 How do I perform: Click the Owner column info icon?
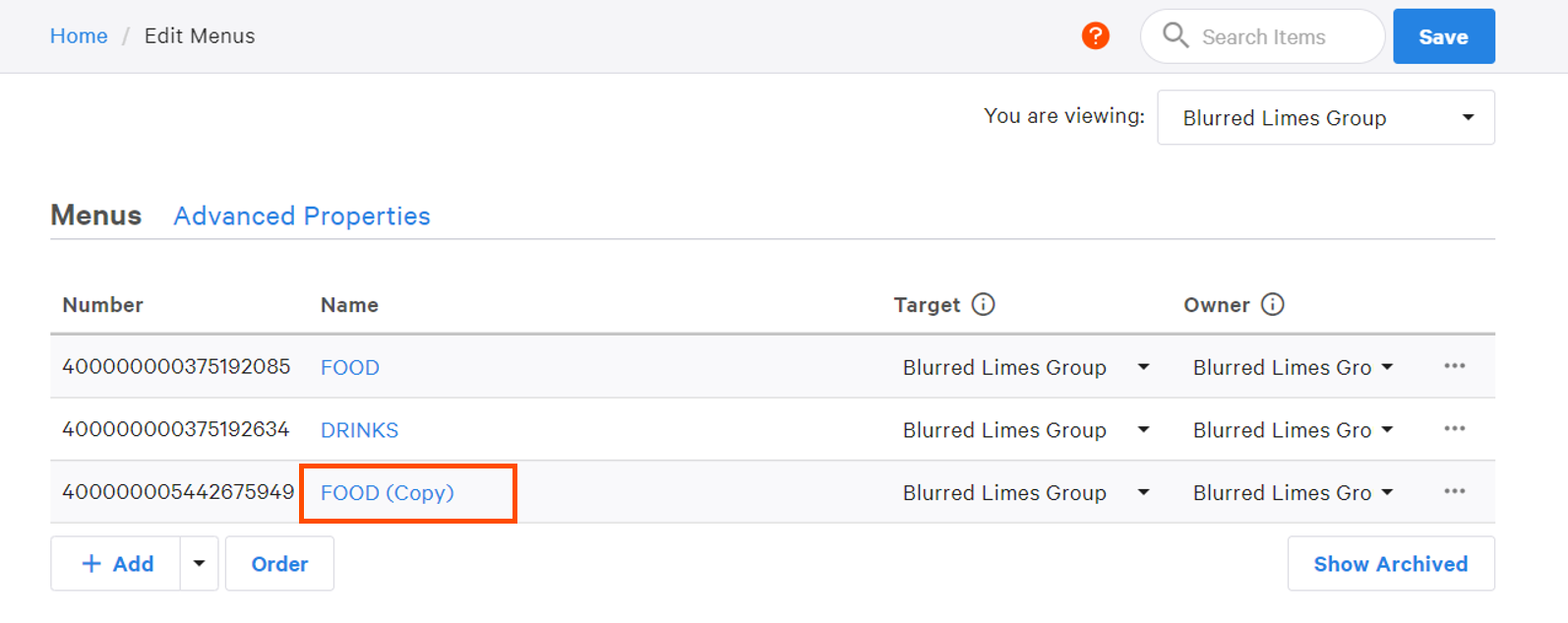1272,304
